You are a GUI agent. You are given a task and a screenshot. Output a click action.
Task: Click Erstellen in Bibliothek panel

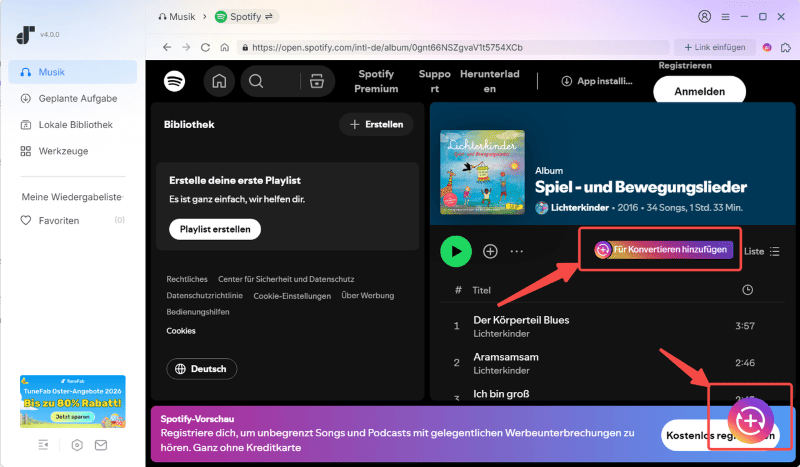[377, 125]
